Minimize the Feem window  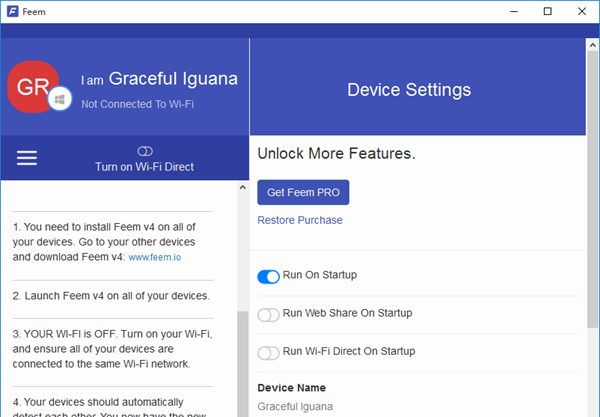tap(514, 11)
